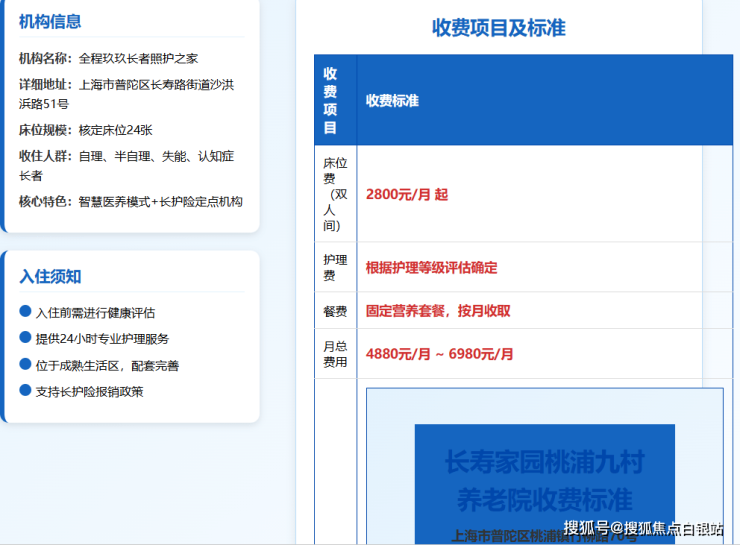The image size is (740, 545).
Task: Click 固定营养套餐，按月收取 cell
Action: [x=545, y=310]
